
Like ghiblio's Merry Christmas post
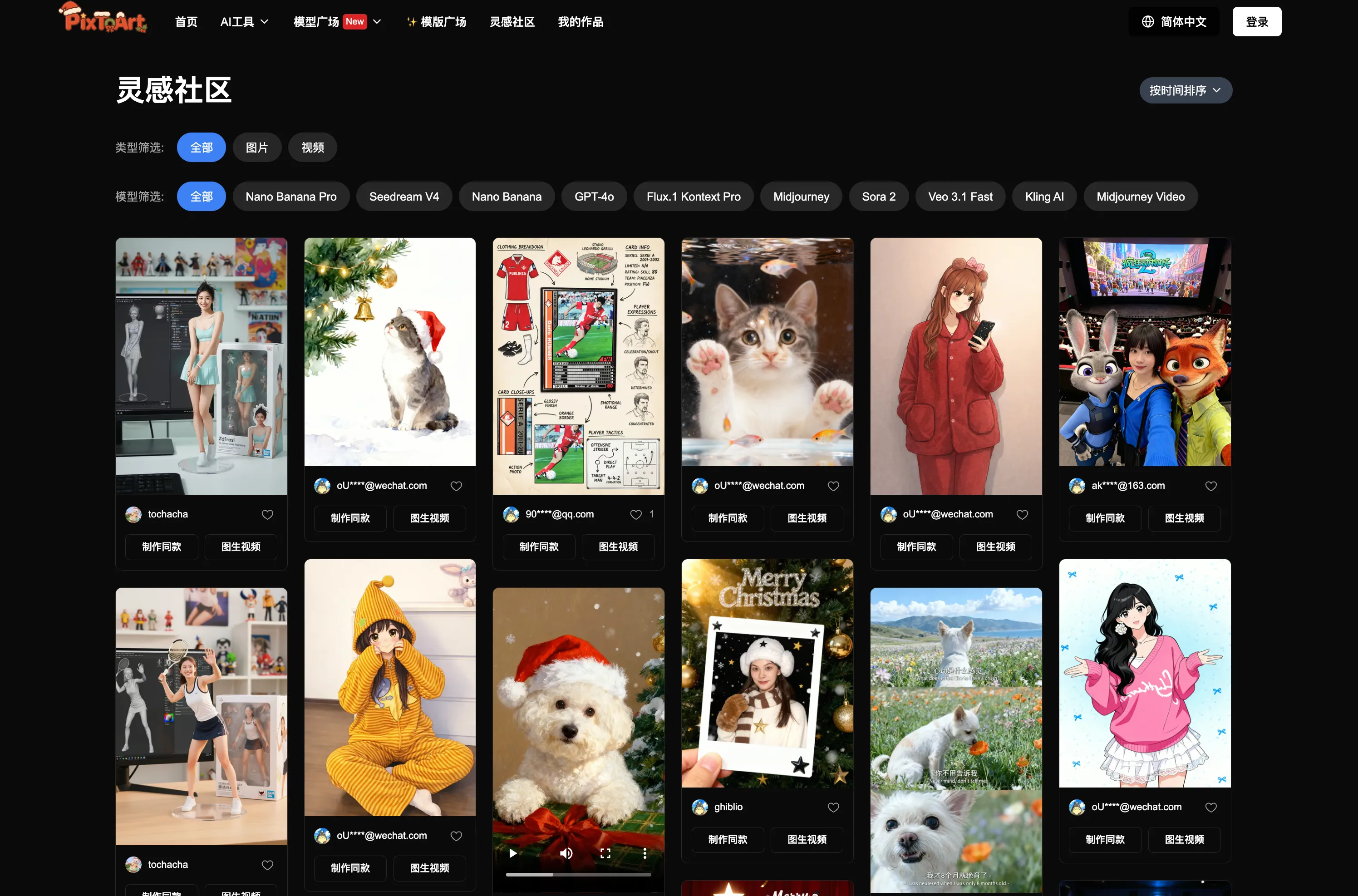833,807
